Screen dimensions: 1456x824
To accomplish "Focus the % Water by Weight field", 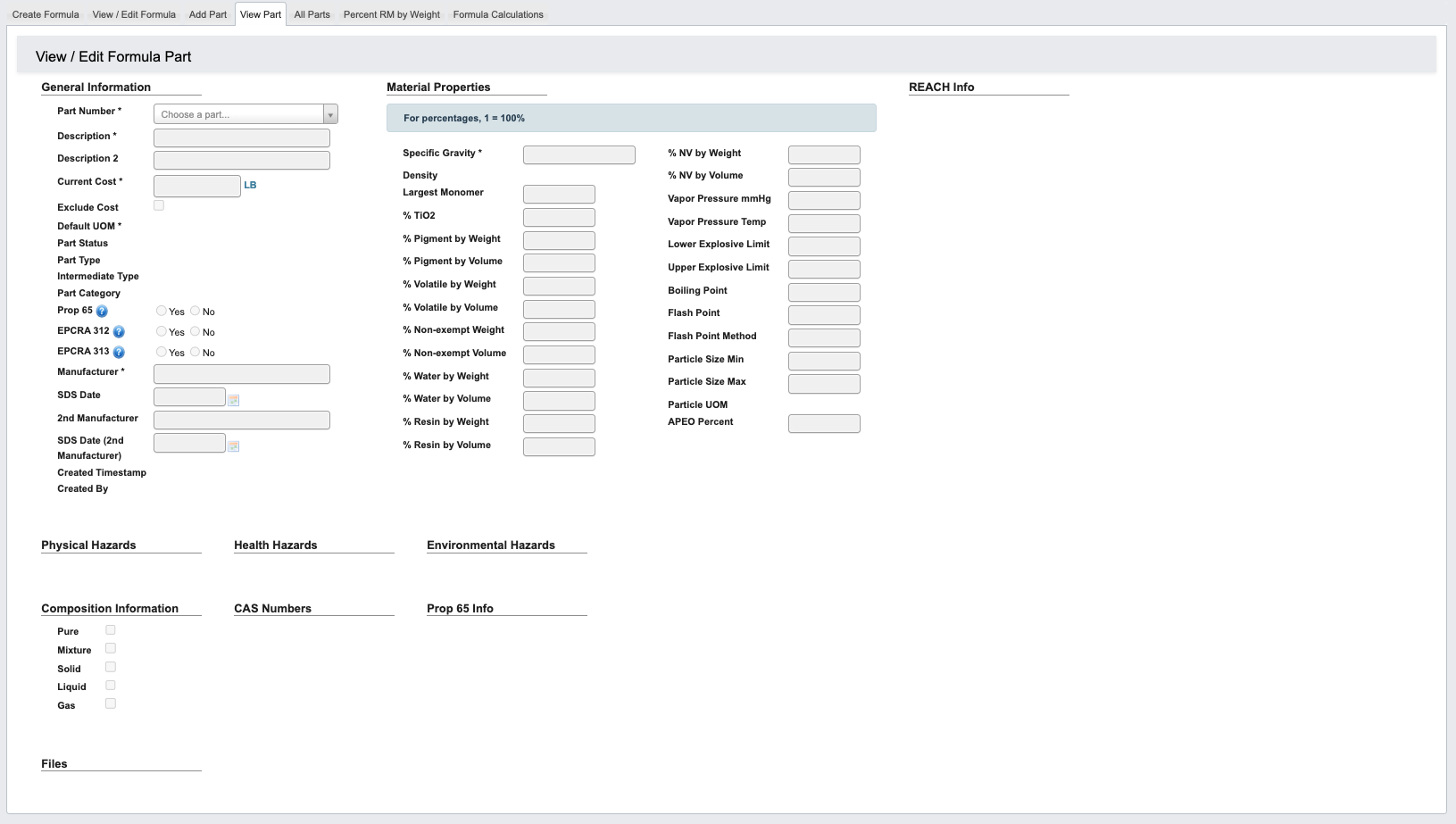I will 559,378.
